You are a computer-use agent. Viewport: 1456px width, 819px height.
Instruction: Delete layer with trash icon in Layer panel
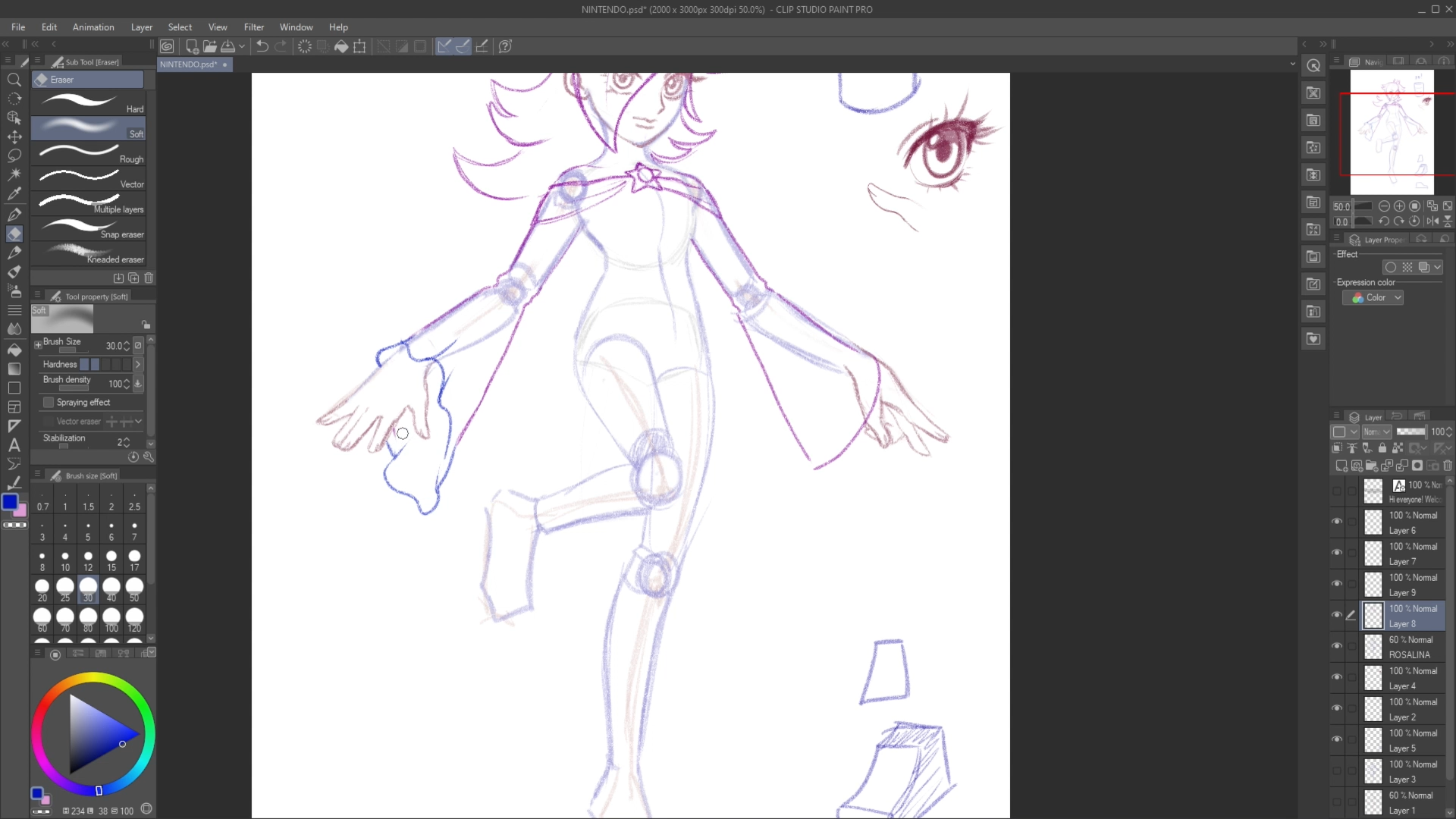[1447, 466]
